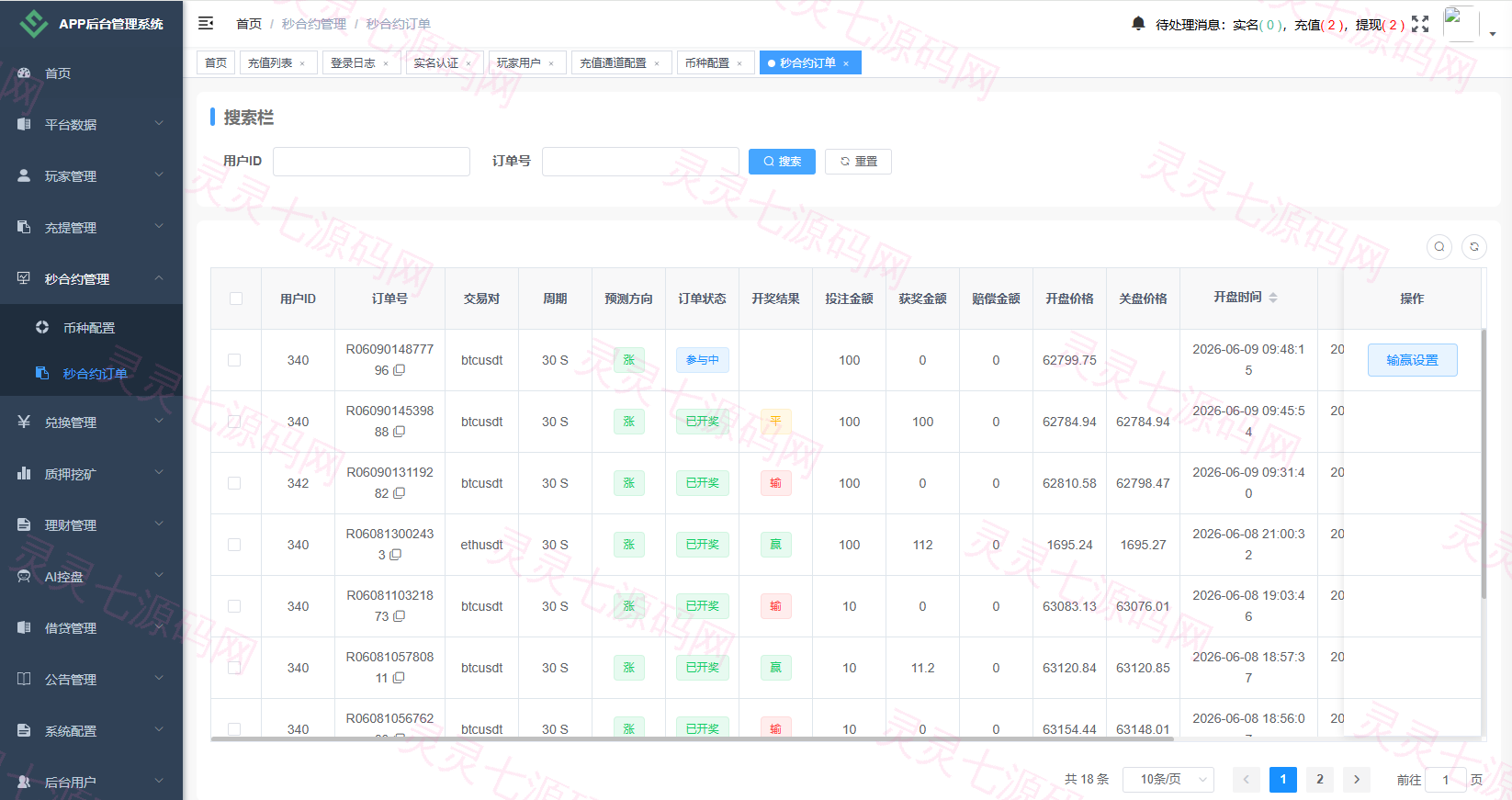Expand 平台数据 menu chevron
The width and height of the screenshot is (1512, 800).
pyautogui.click(x=159, y=123)
